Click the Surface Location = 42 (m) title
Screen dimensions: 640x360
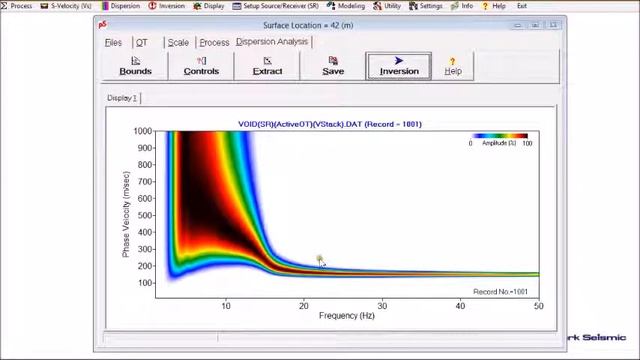(308, 25)
